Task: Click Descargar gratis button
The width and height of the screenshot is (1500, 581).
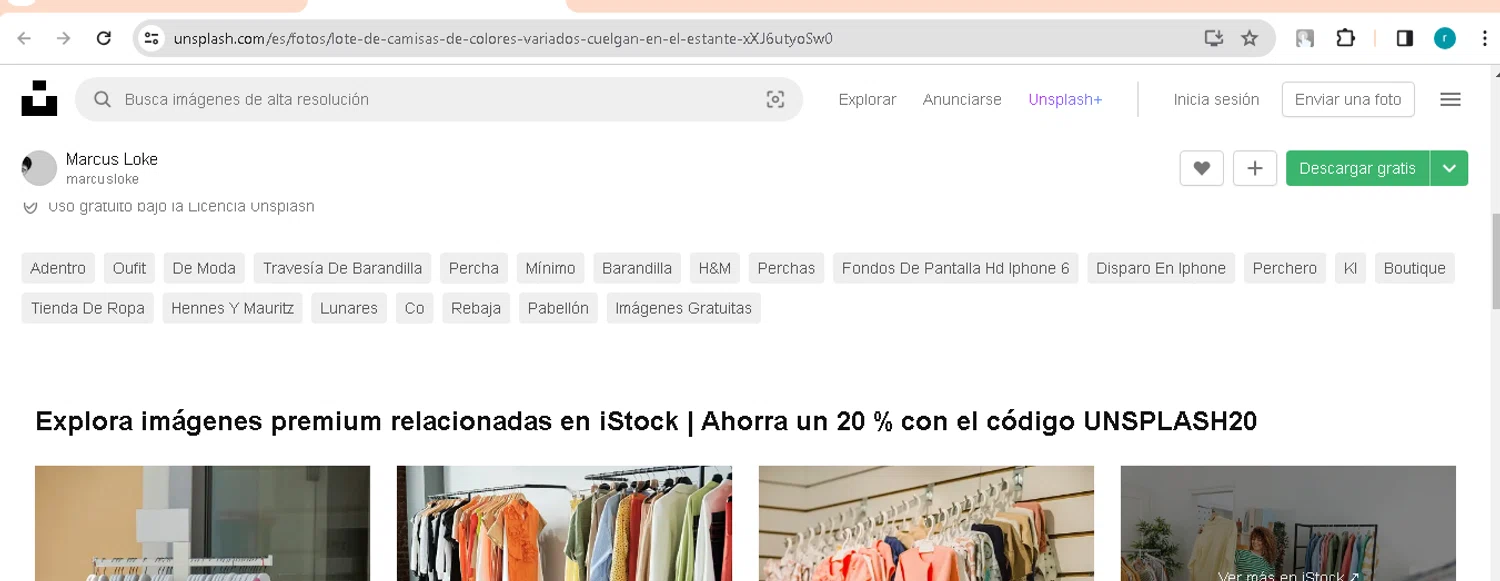Action: [x=1358, y=168]
